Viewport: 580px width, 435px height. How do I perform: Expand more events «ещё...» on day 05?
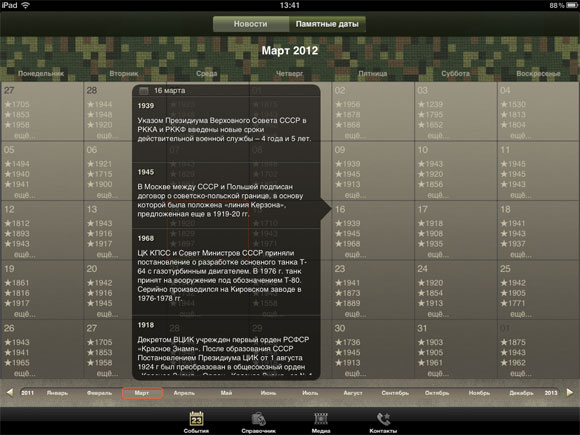point(24,195)
